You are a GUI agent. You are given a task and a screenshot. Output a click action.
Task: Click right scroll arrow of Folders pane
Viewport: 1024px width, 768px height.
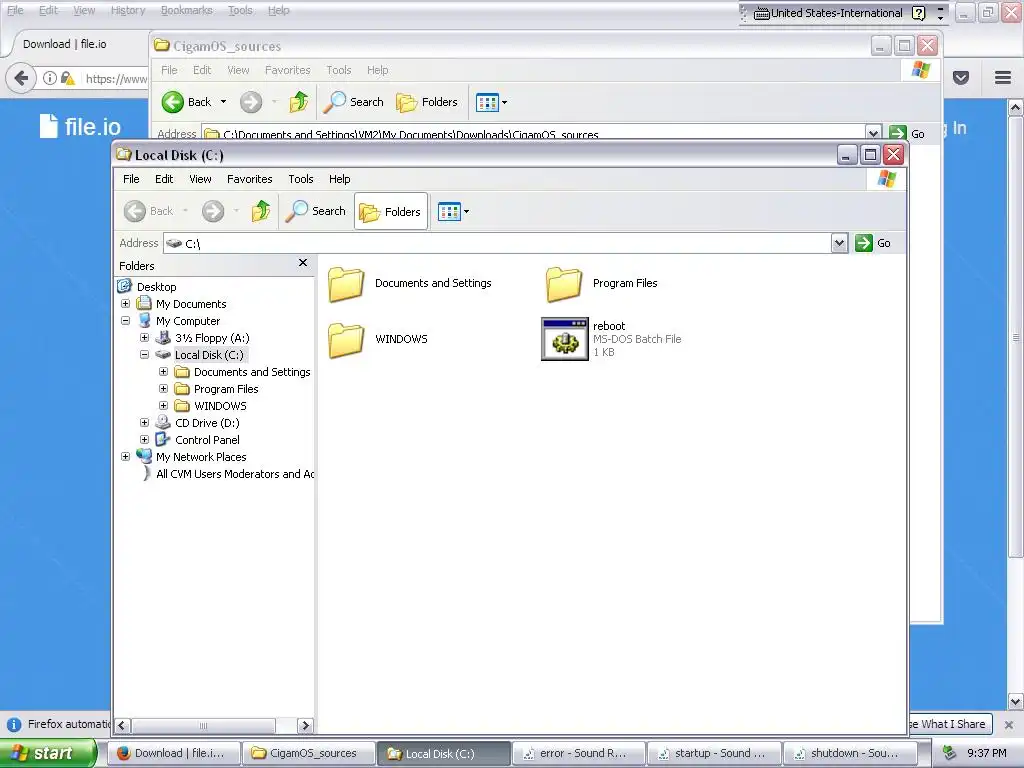(x=305, y=726)
